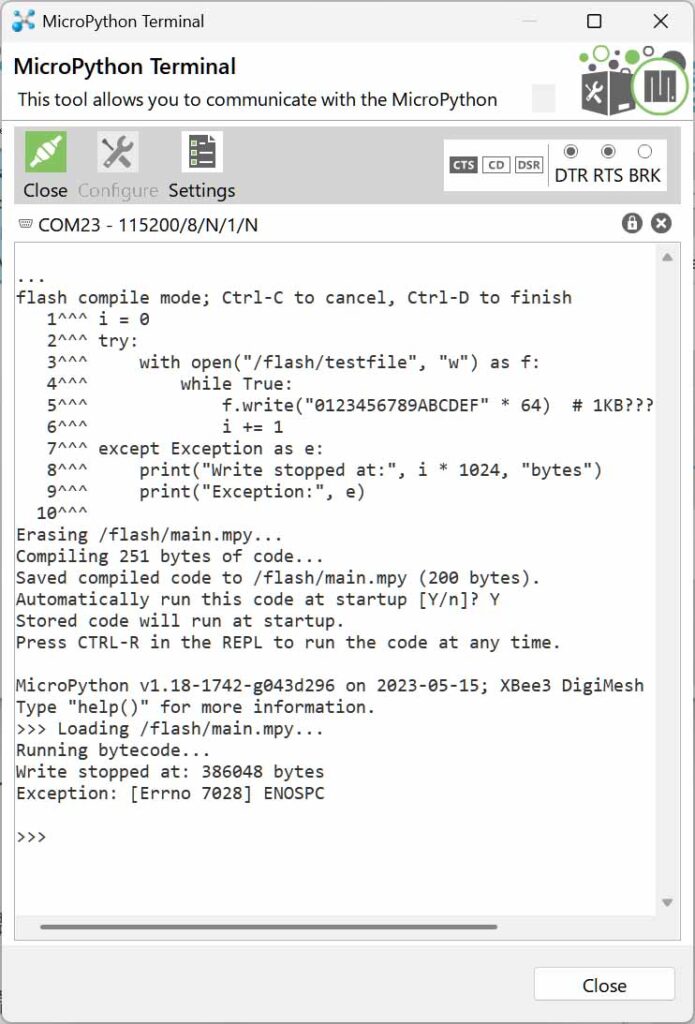The height and width of the screenshot is (1024, 695).
Task: Click the >>> prompt line in the terminal
Action: tap(31, 837)
